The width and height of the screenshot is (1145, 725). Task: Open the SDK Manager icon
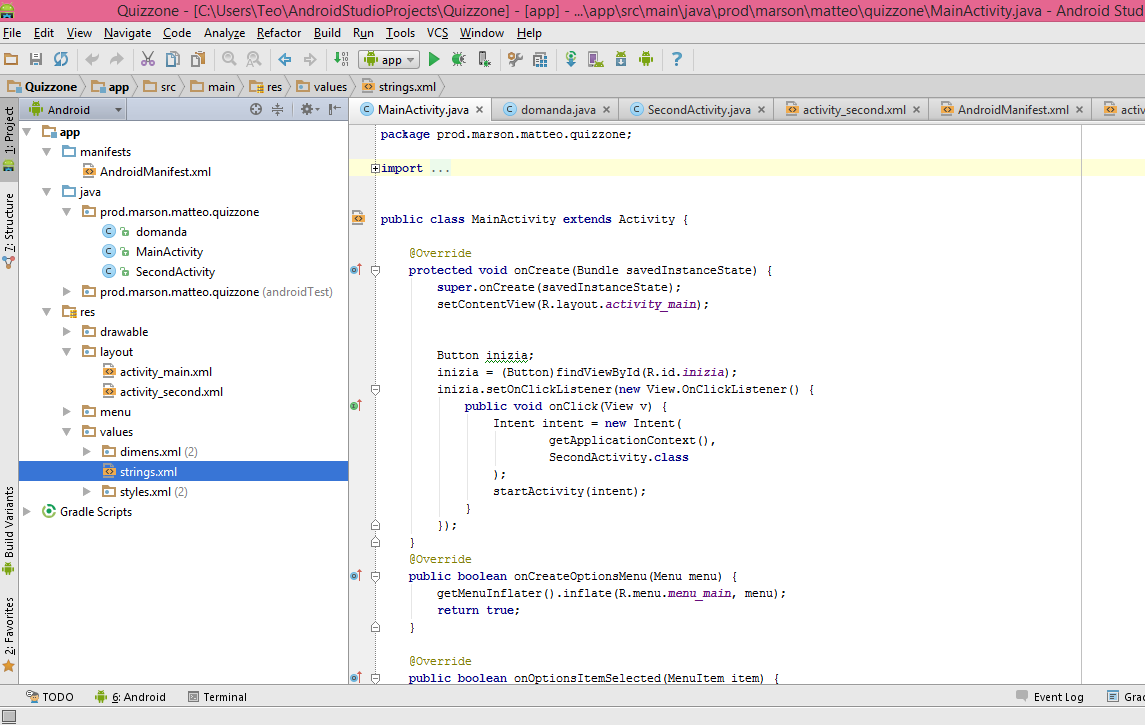(621, 59)
